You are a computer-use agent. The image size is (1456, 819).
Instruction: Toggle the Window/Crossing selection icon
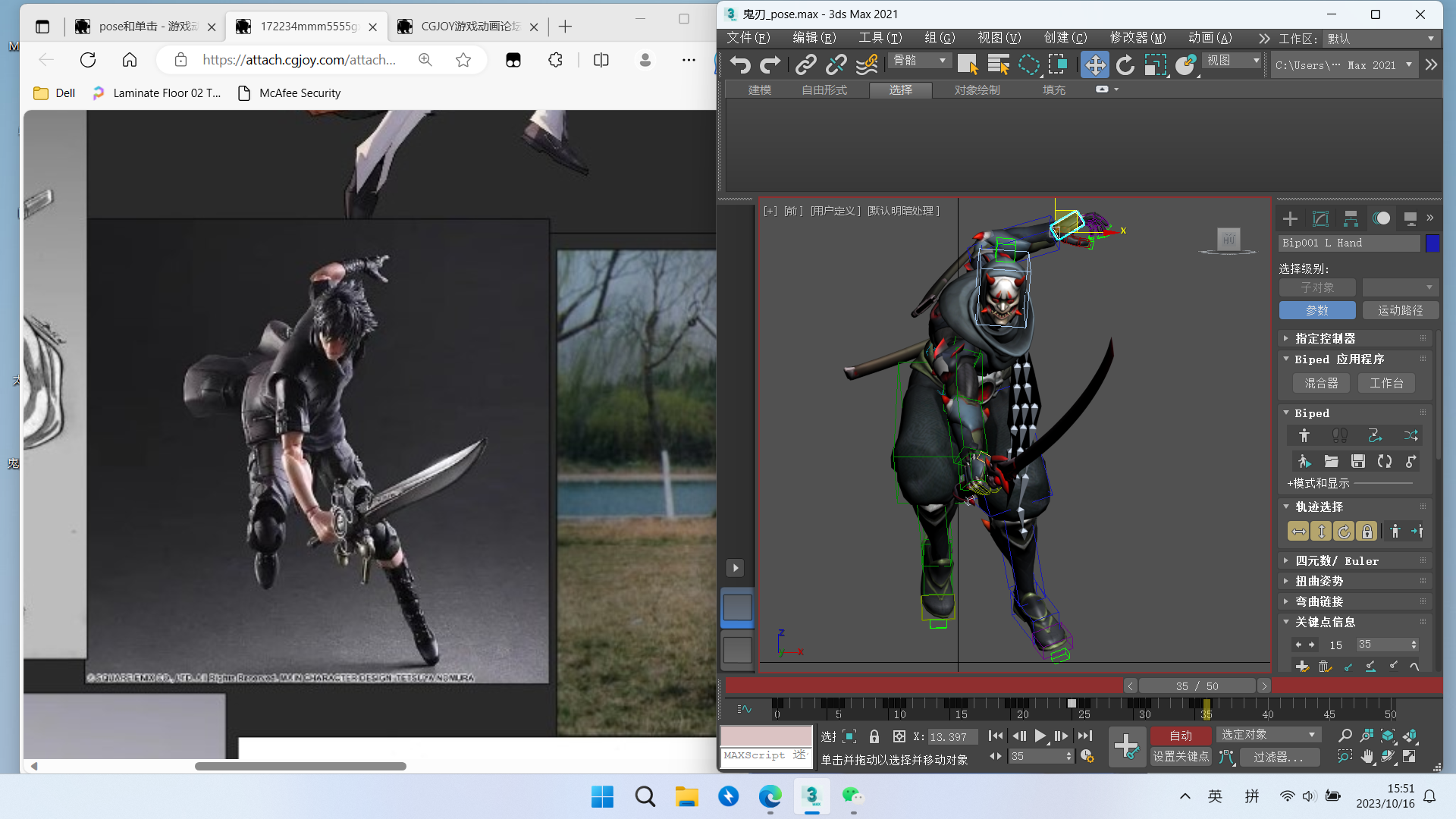click(x=1059, y=65)
